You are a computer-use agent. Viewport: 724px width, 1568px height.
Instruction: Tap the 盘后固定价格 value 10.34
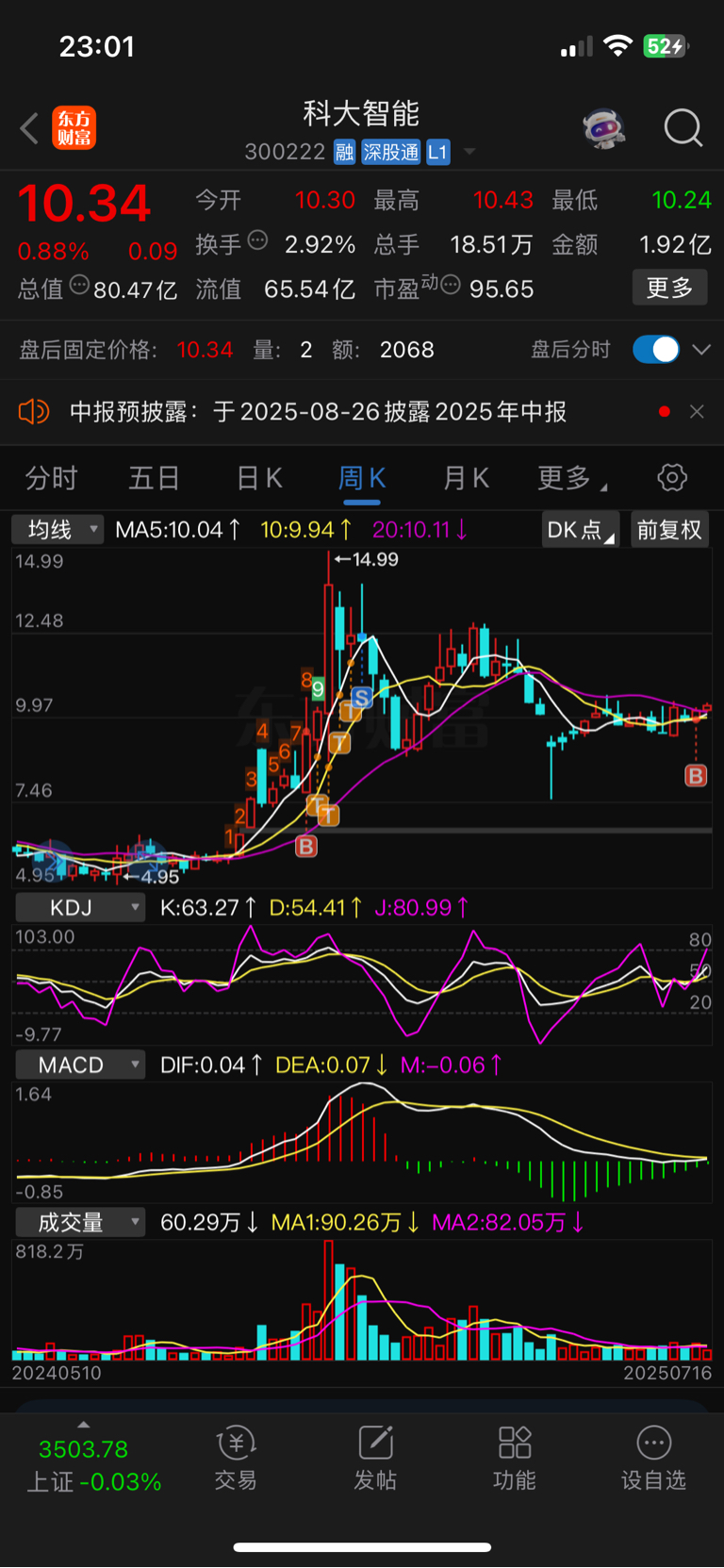coord(205,350)
